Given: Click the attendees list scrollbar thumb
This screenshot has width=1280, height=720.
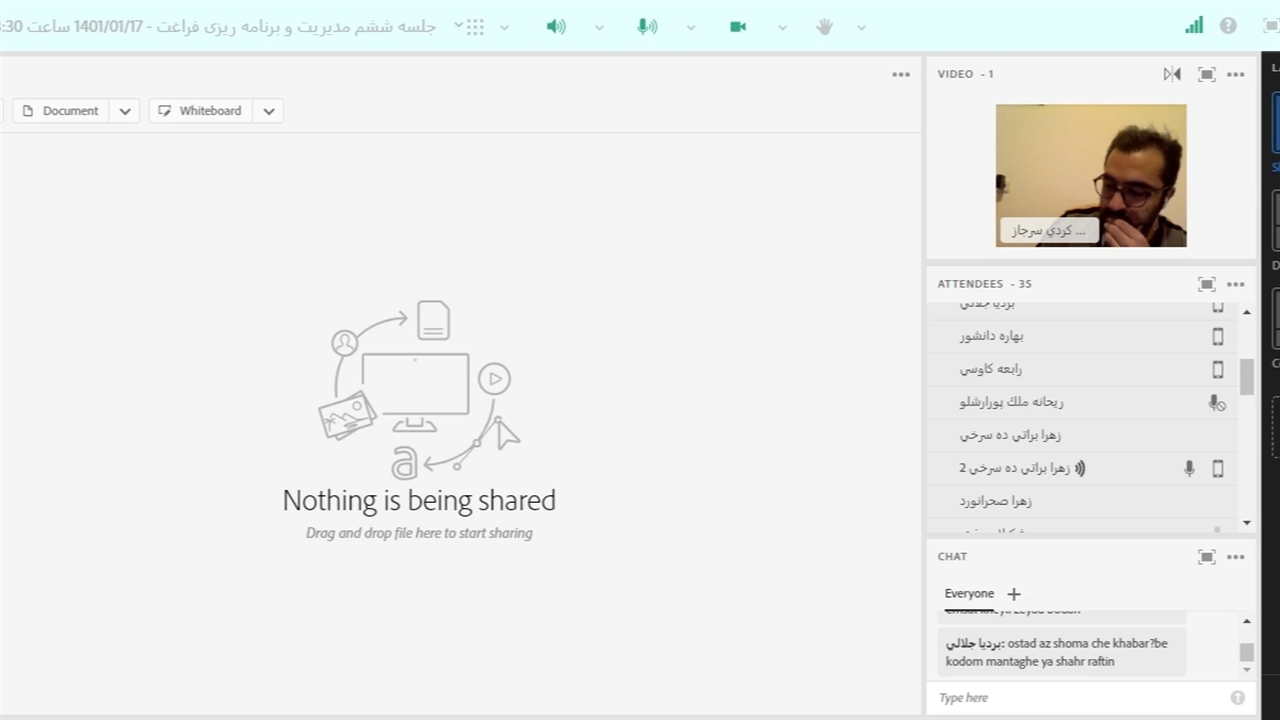Looking at the screenshot, I should [x=1246, y=377].
